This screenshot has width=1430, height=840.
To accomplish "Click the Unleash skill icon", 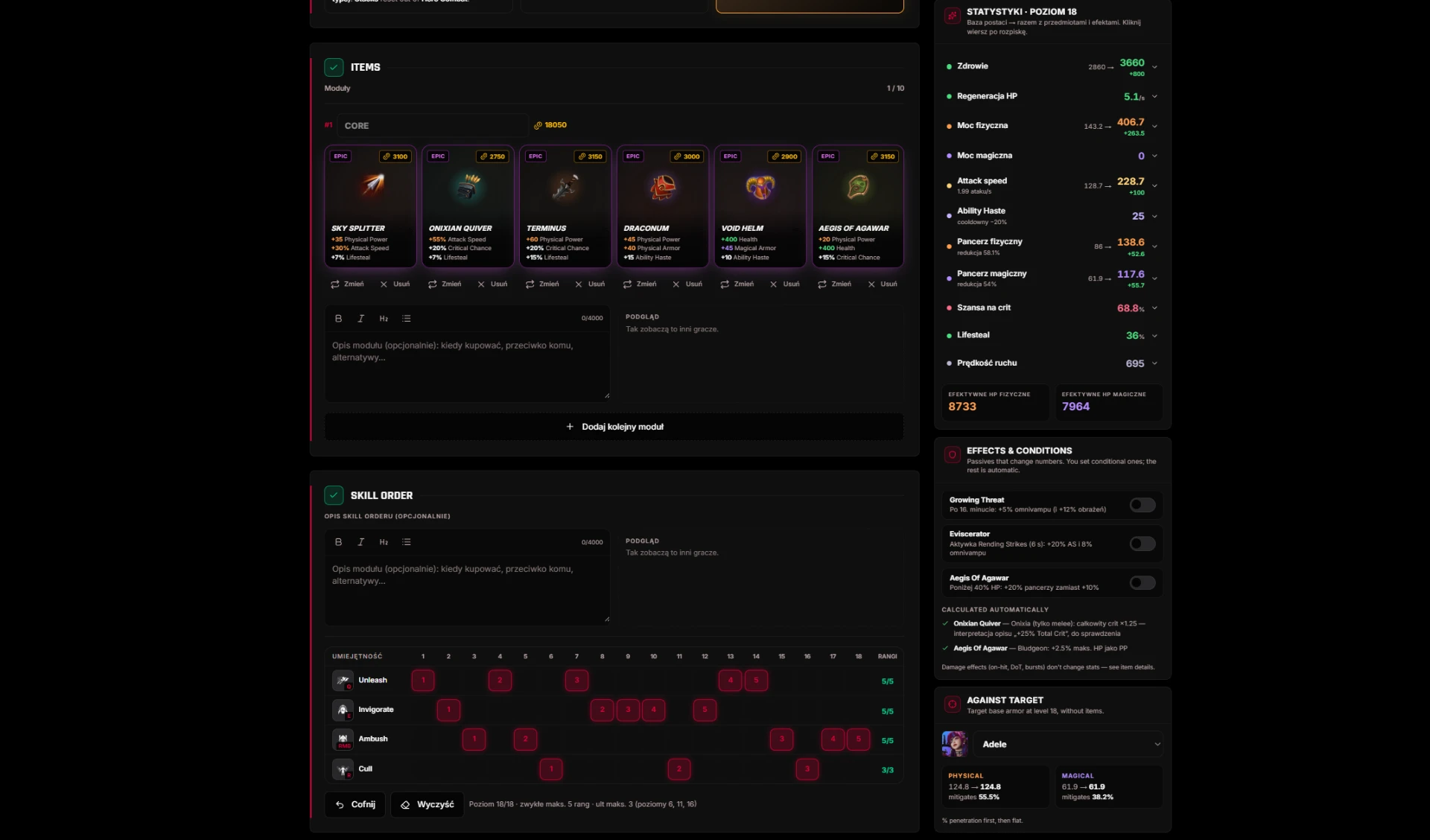I will [343, 680].
